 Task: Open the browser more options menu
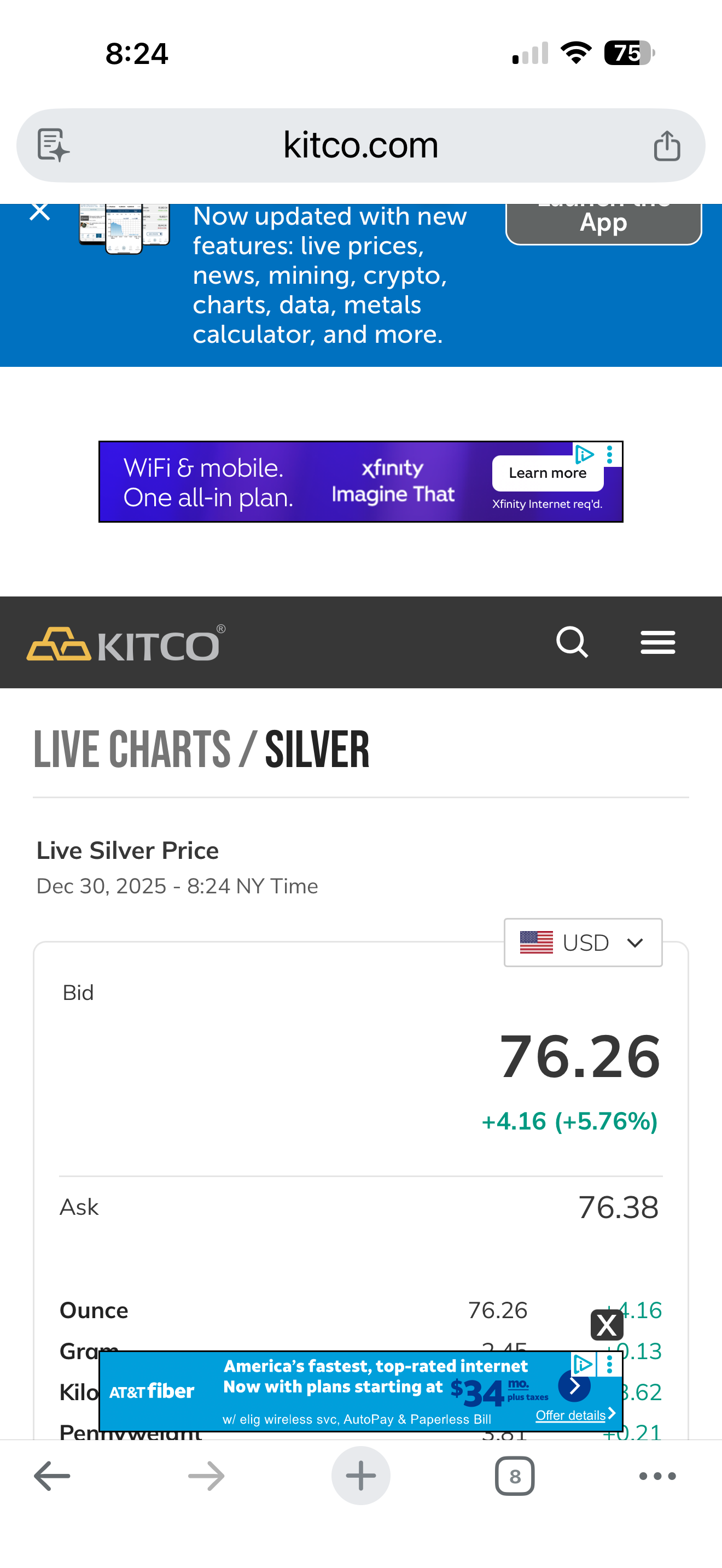click(x=657, y=1476)
